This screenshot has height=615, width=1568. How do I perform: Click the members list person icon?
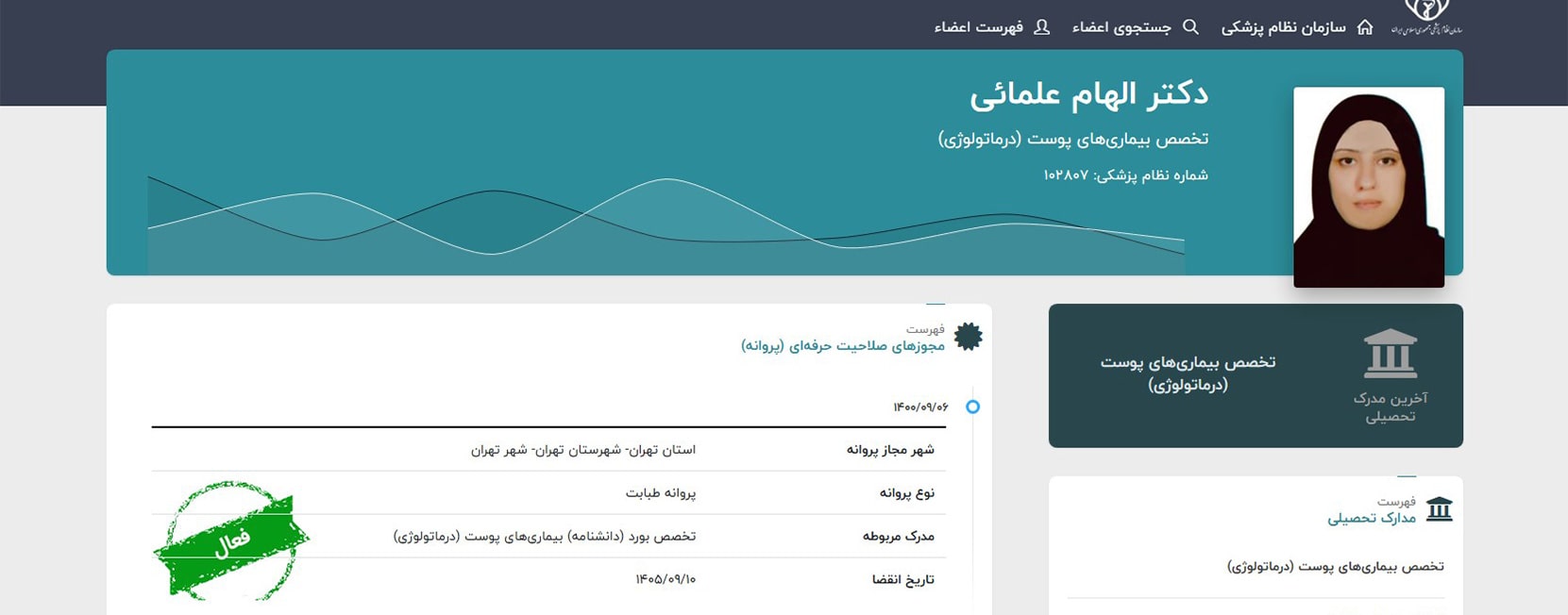(x=1041, y=27)
